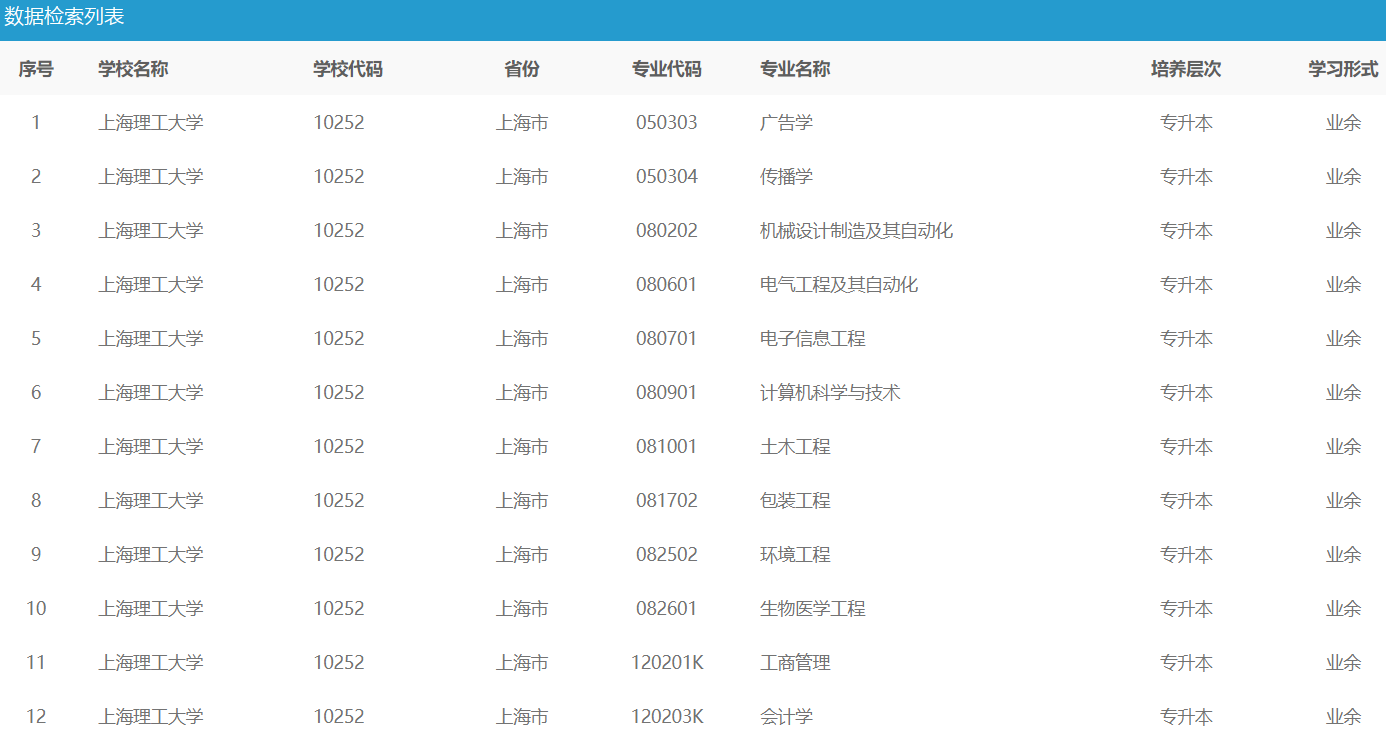Click major code 080601
Viewport: 1386px width, 738px height.
(x=667, y=285)
